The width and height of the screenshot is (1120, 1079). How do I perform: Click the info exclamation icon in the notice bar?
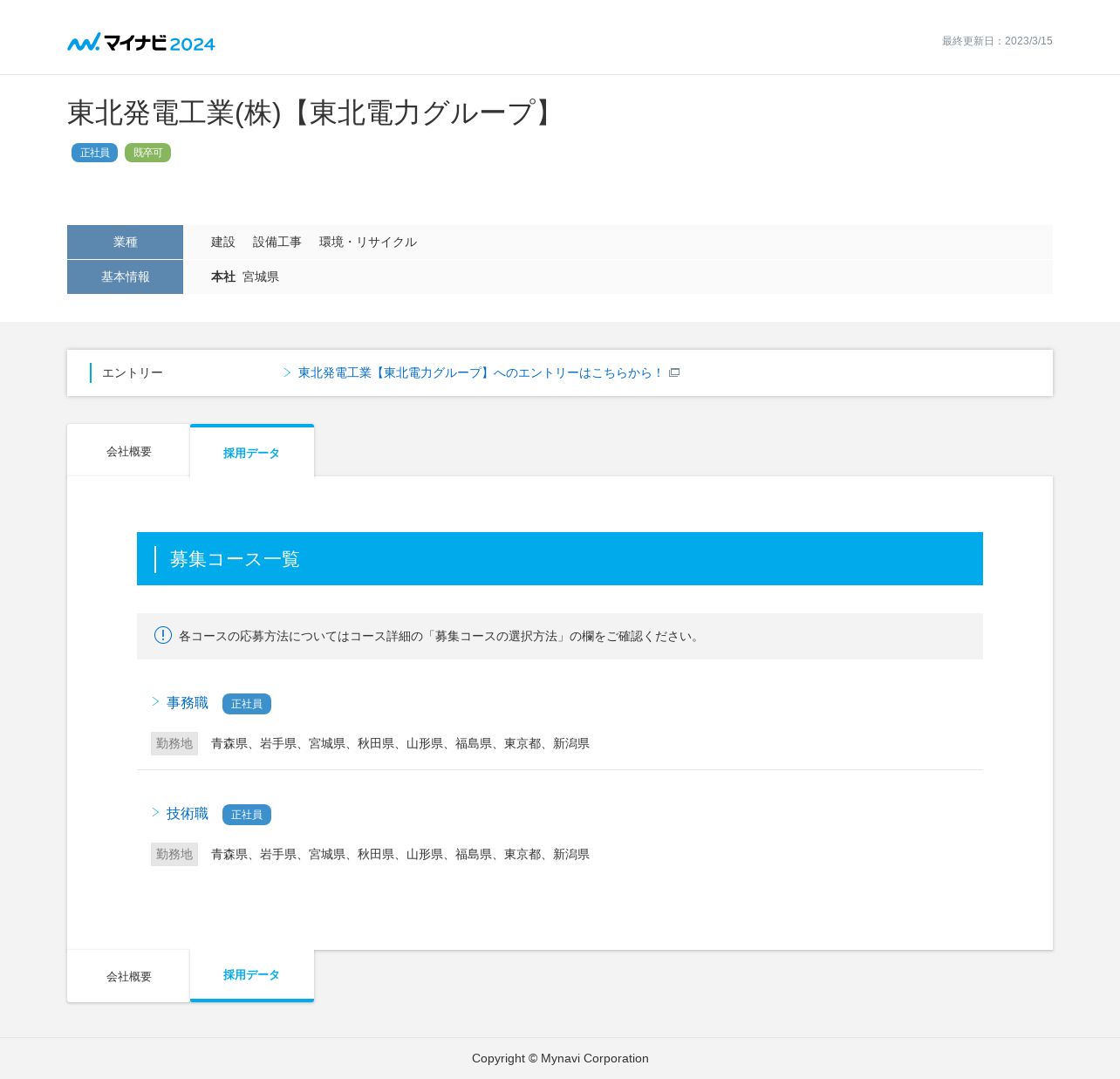point(163,635)
